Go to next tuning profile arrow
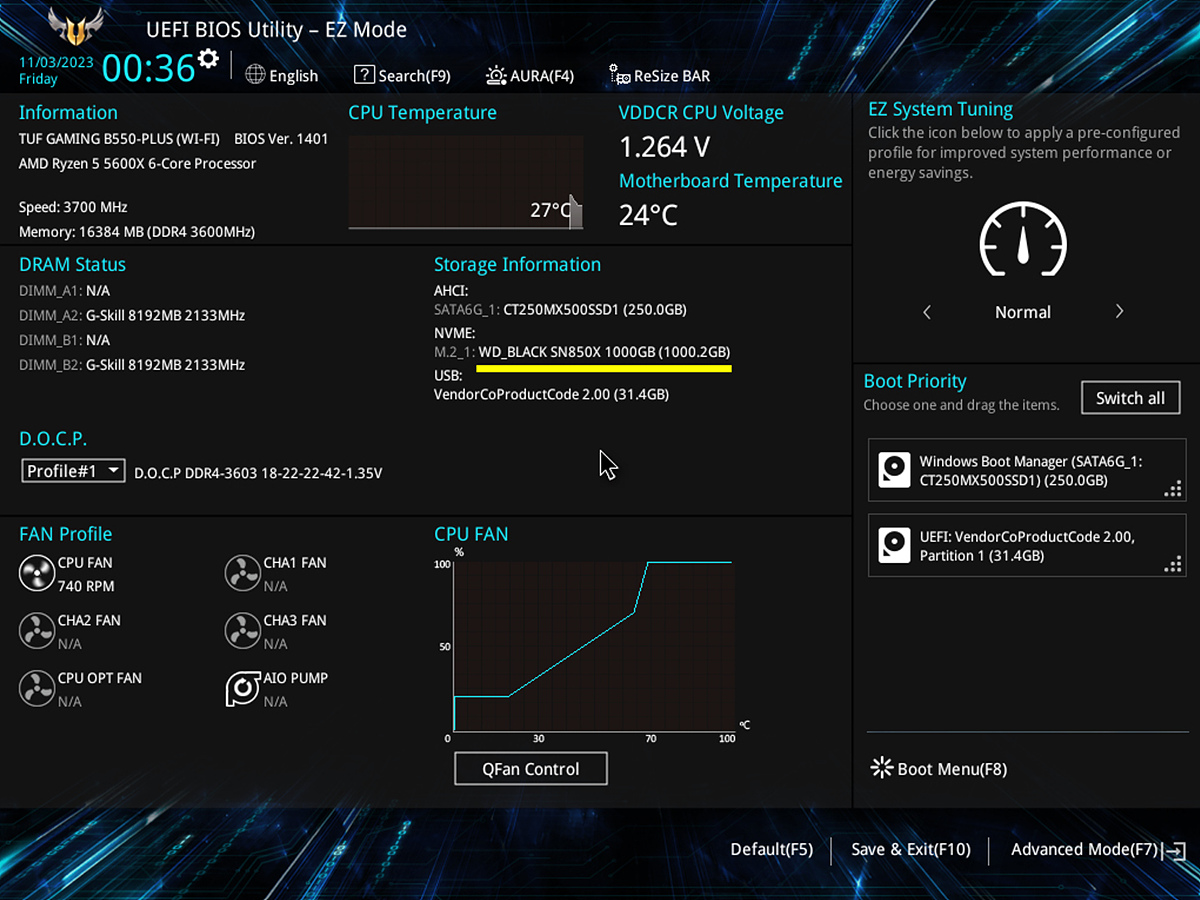The image size is (1200, 900). tap(1119, 312)
